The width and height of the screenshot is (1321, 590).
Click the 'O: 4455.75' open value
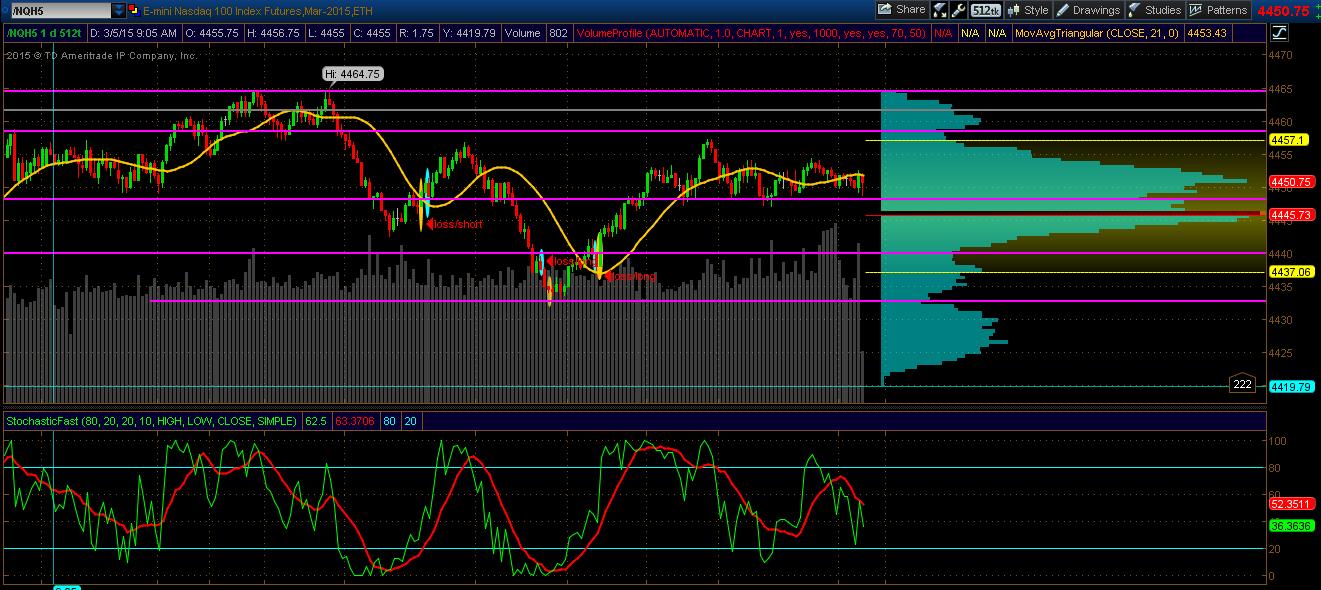[212, 33]
